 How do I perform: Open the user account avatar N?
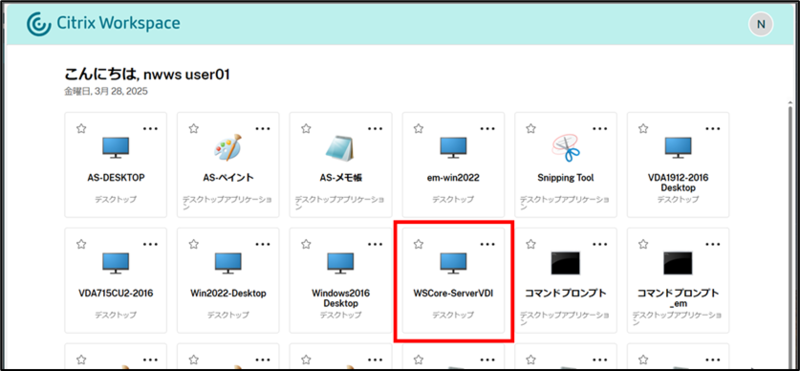[761, 24]
